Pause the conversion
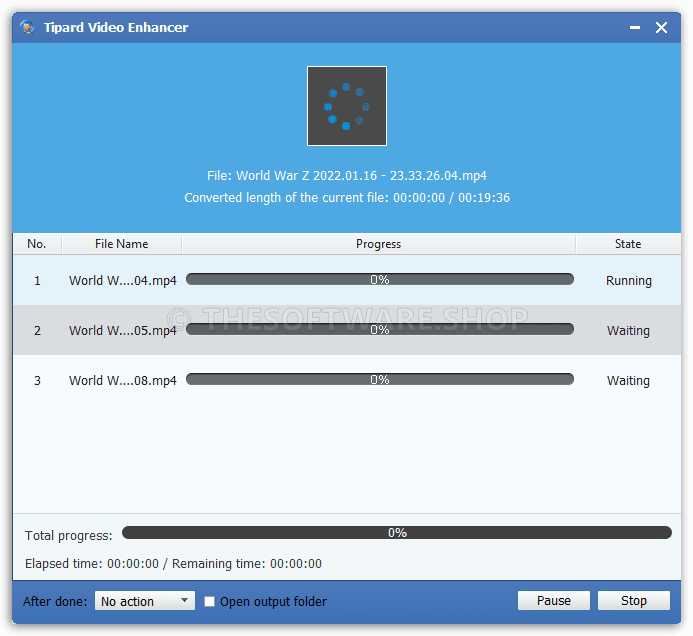The image size is (693, 636). (x=554, y=601)
